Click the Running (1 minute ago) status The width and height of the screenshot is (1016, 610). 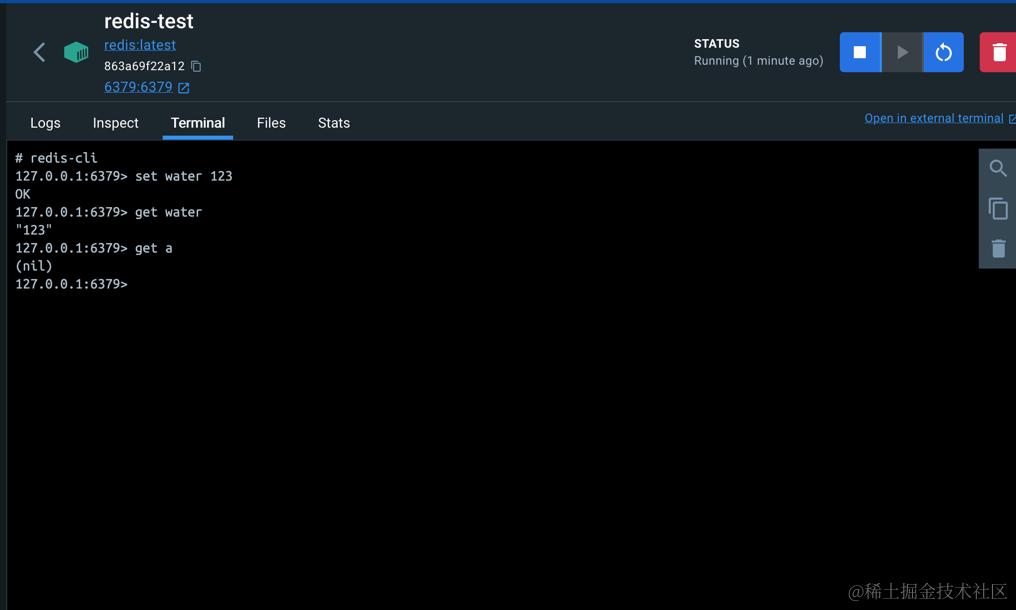tap(758, 61)
